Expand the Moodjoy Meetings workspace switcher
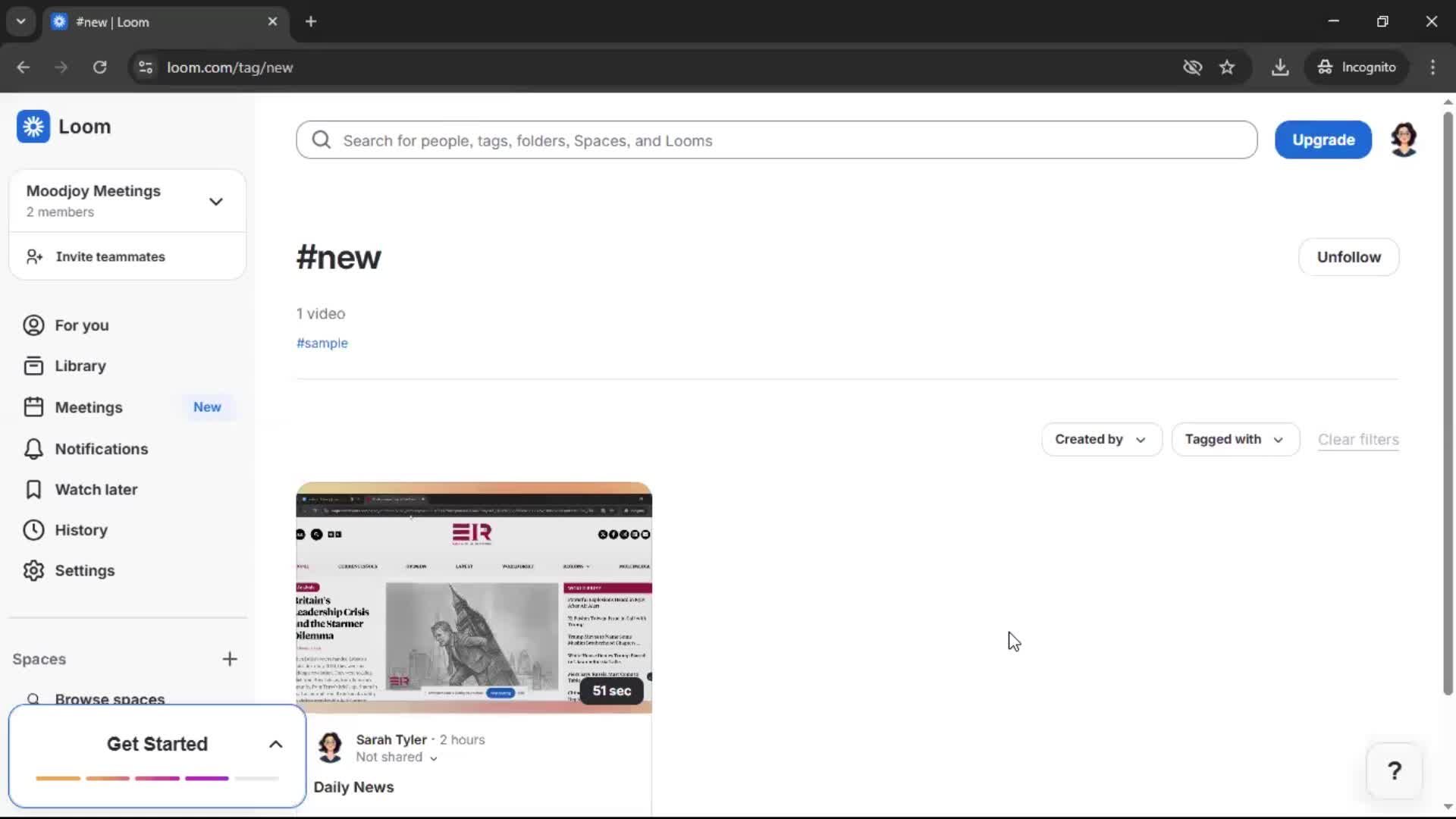 coord(216,201)
